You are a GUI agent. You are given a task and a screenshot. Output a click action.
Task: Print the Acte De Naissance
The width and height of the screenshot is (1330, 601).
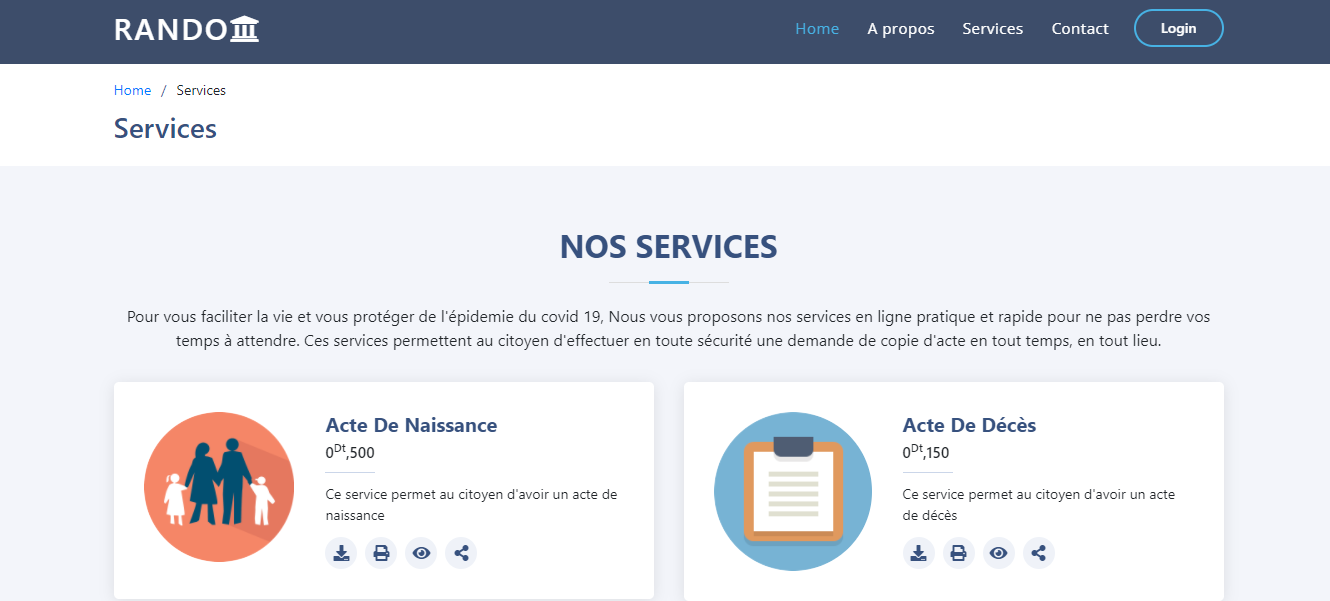pyautogui.click(x=381, y=552)
